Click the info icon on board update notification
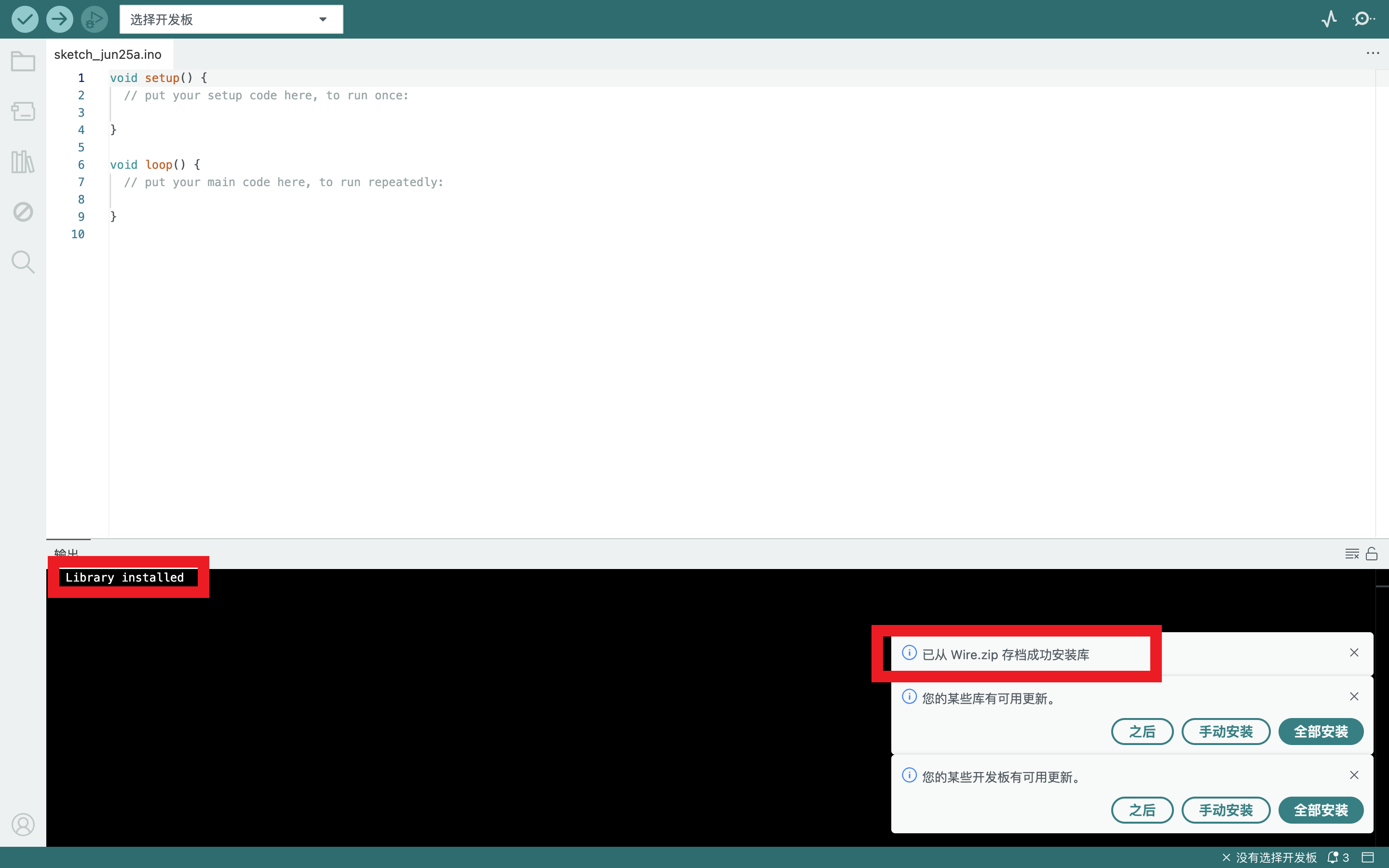 (x=909, y=775)
